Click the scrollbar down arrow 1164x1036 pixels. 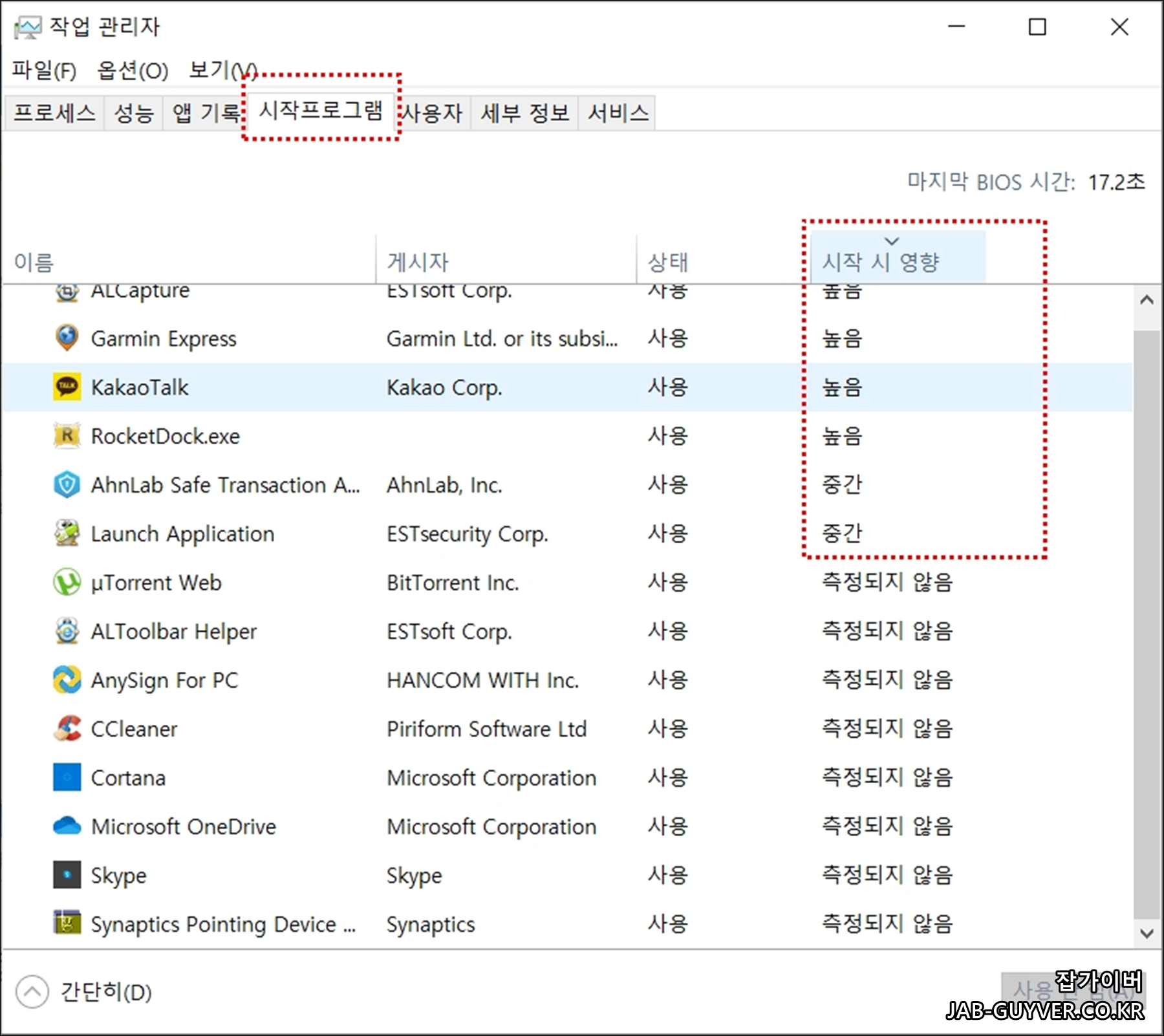tap(1147, 933)
